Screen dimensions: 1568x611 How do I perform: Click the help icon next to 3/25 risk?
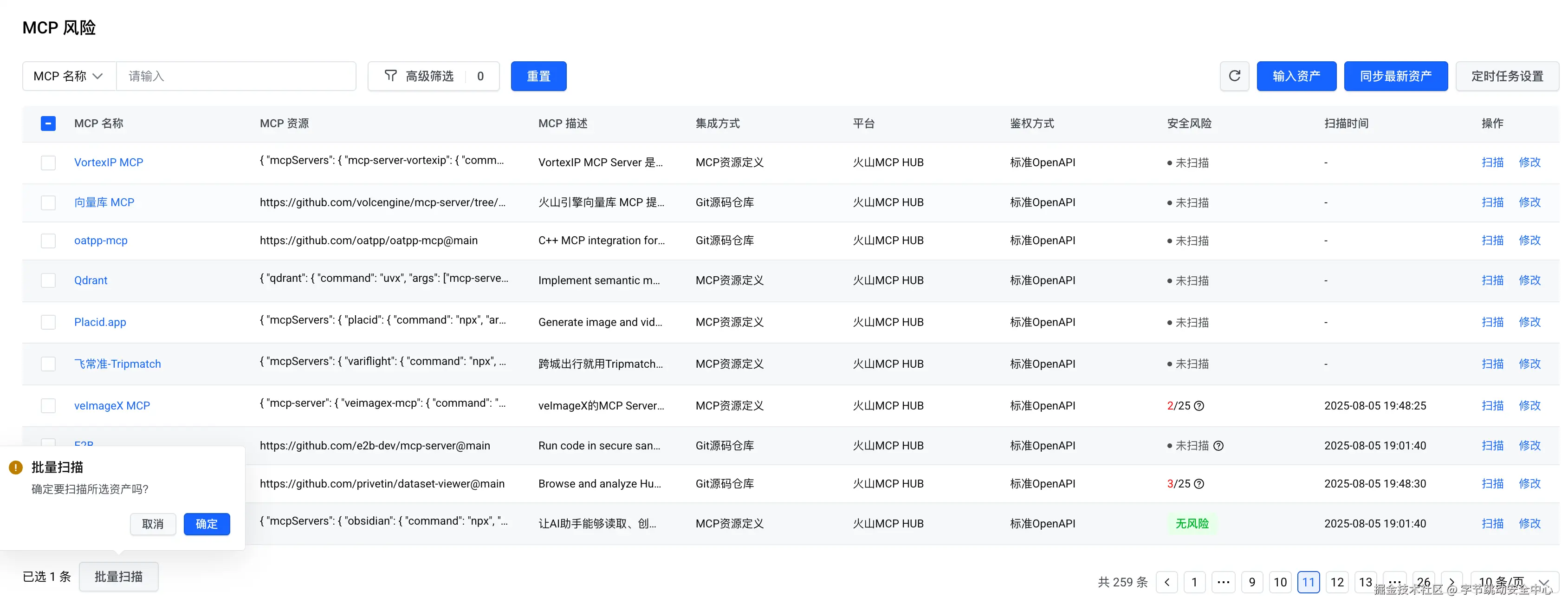[1199, 484]
